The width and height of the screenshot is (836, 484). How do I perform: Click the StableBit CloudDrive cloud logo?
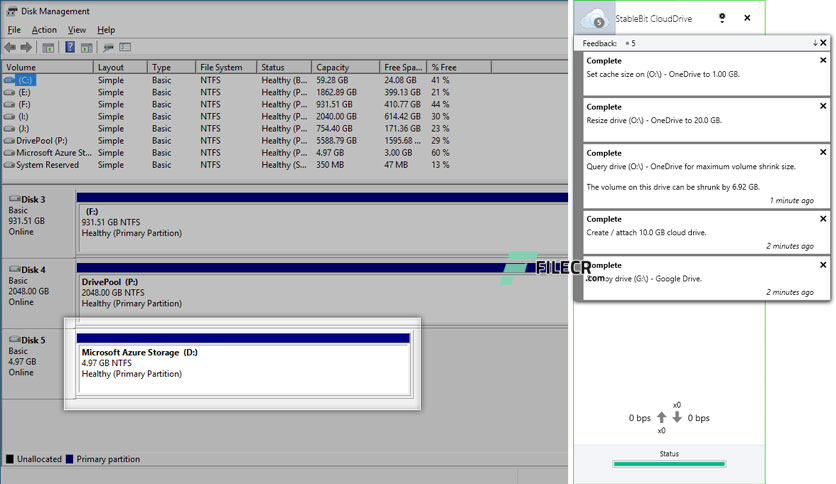pos(594,19)
